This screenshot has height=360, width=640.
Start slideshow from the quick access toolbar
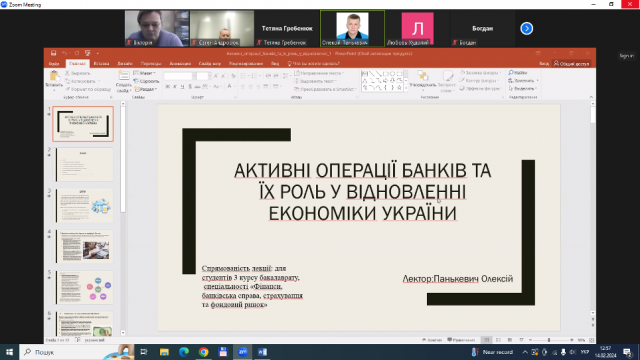(87, 53)
